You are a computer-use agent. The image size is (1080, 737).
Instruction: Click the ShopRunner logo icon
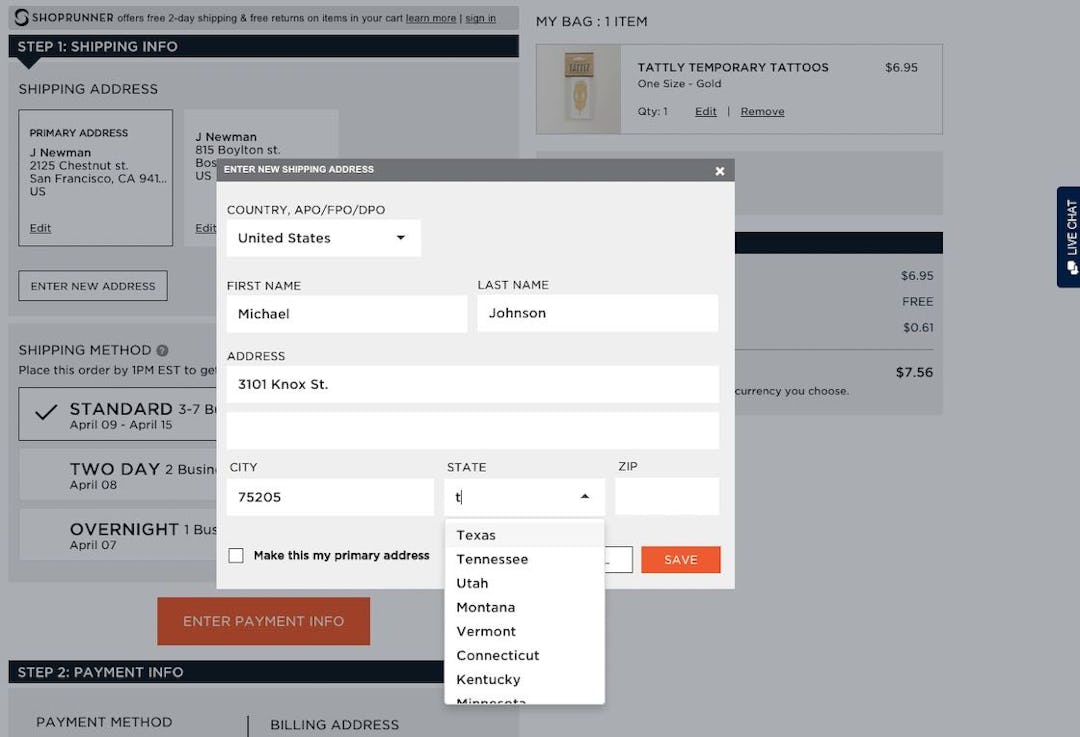click(x=22, y=17)
